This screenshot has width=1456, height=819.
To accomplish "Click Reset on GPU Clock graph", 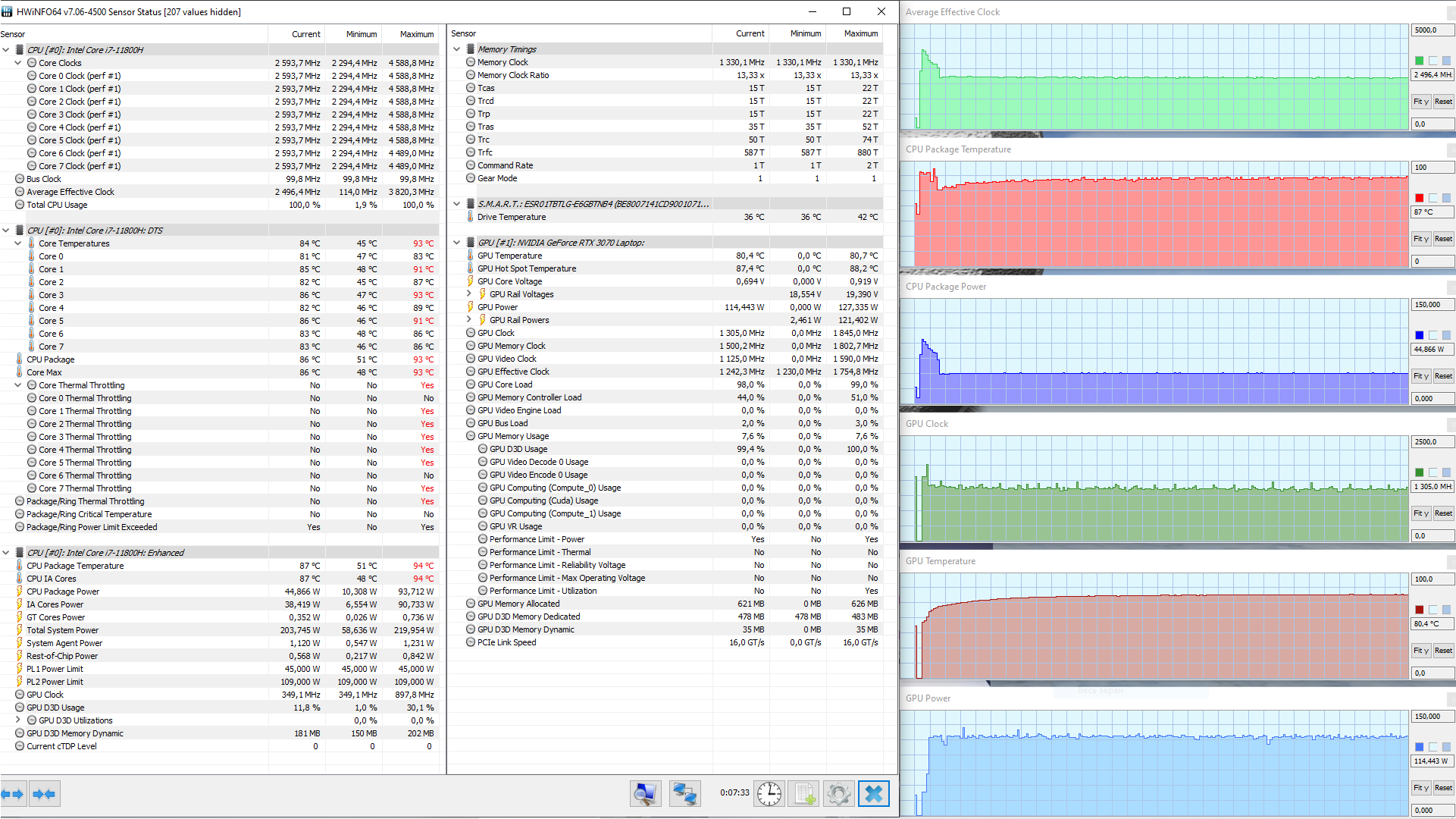I will coord(1443,513).
